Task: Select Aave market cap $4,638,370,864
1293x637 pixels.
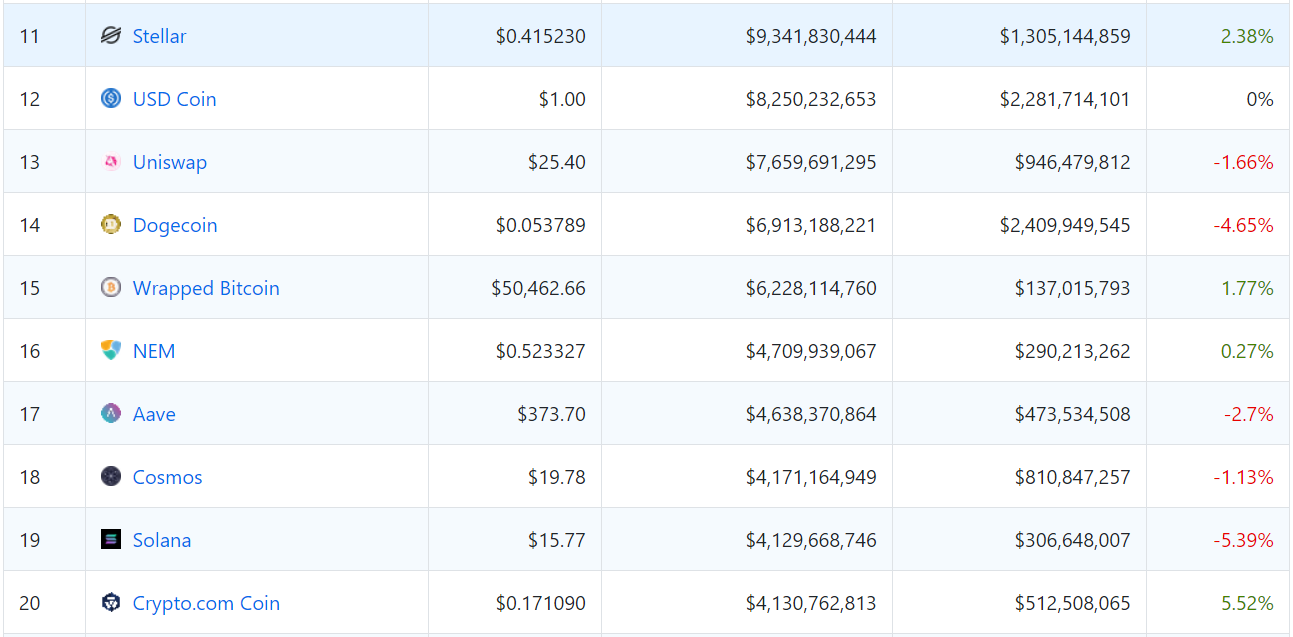Action: (811, 414)
